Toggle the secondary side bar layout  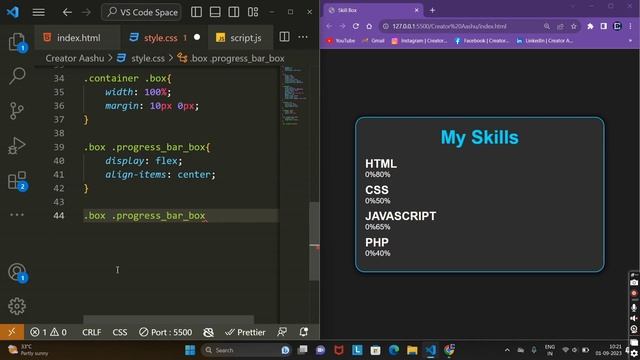(234, 12)
